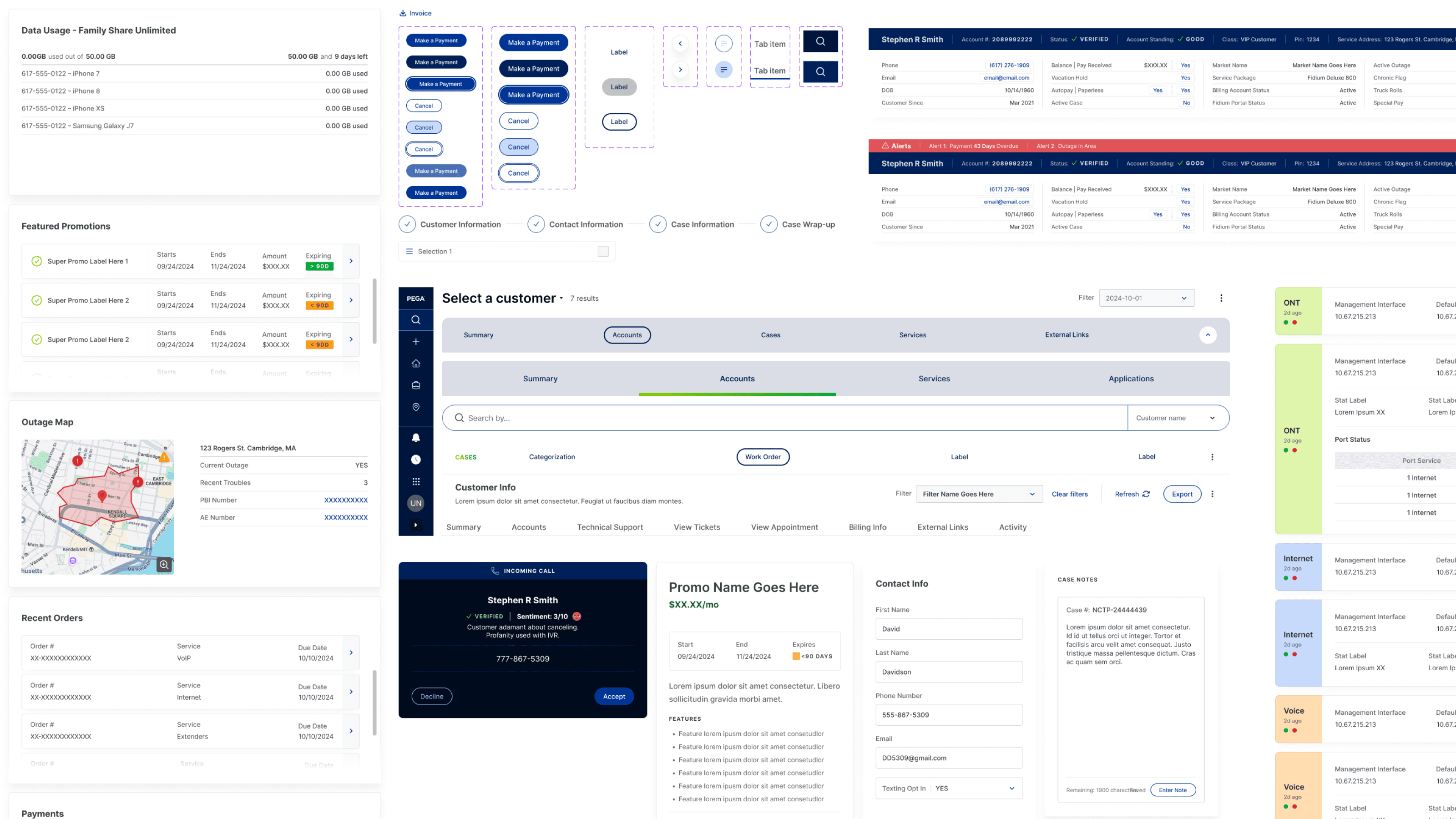Decline the incoming call
Screen dimensions: 1456x819
[431, 696]
